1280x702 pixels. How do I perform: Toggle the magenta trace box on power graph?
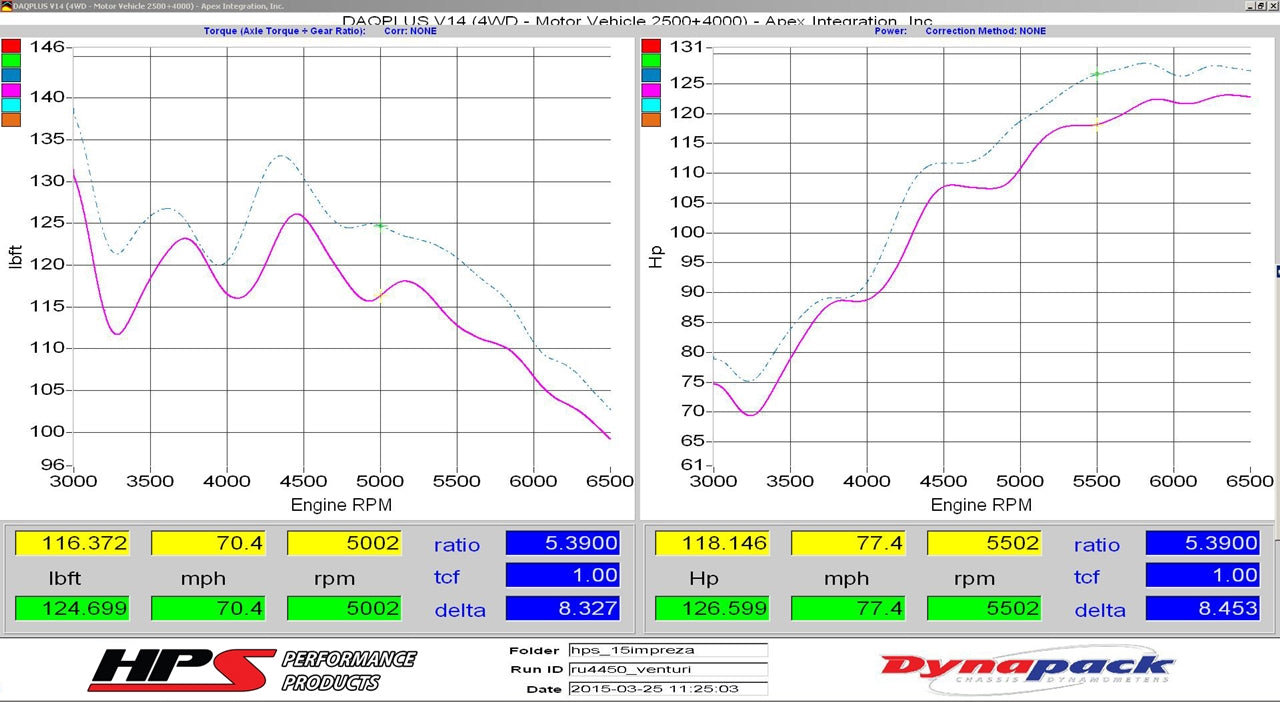[651, 89]
